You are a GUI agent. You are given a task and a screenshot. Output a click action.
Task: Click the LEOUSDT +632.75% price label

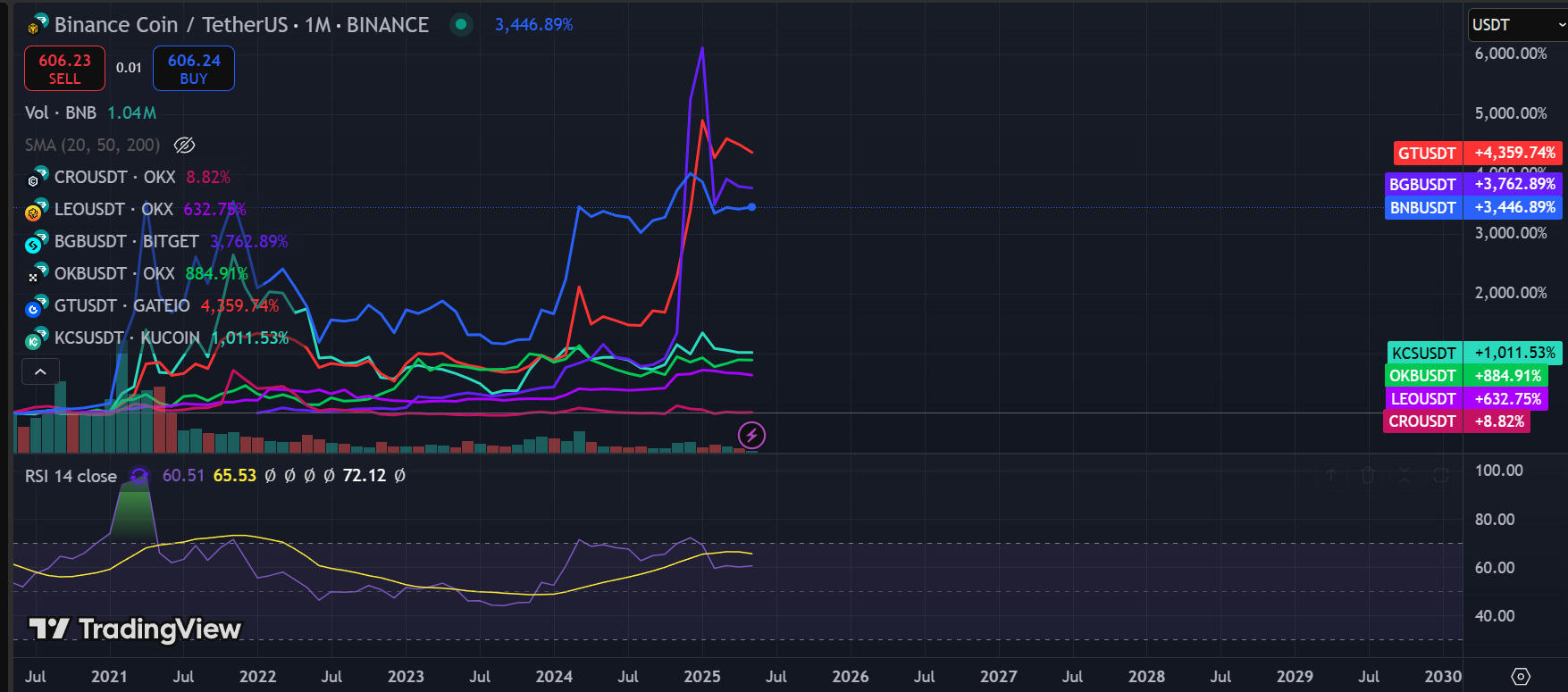pos(1468,399)
